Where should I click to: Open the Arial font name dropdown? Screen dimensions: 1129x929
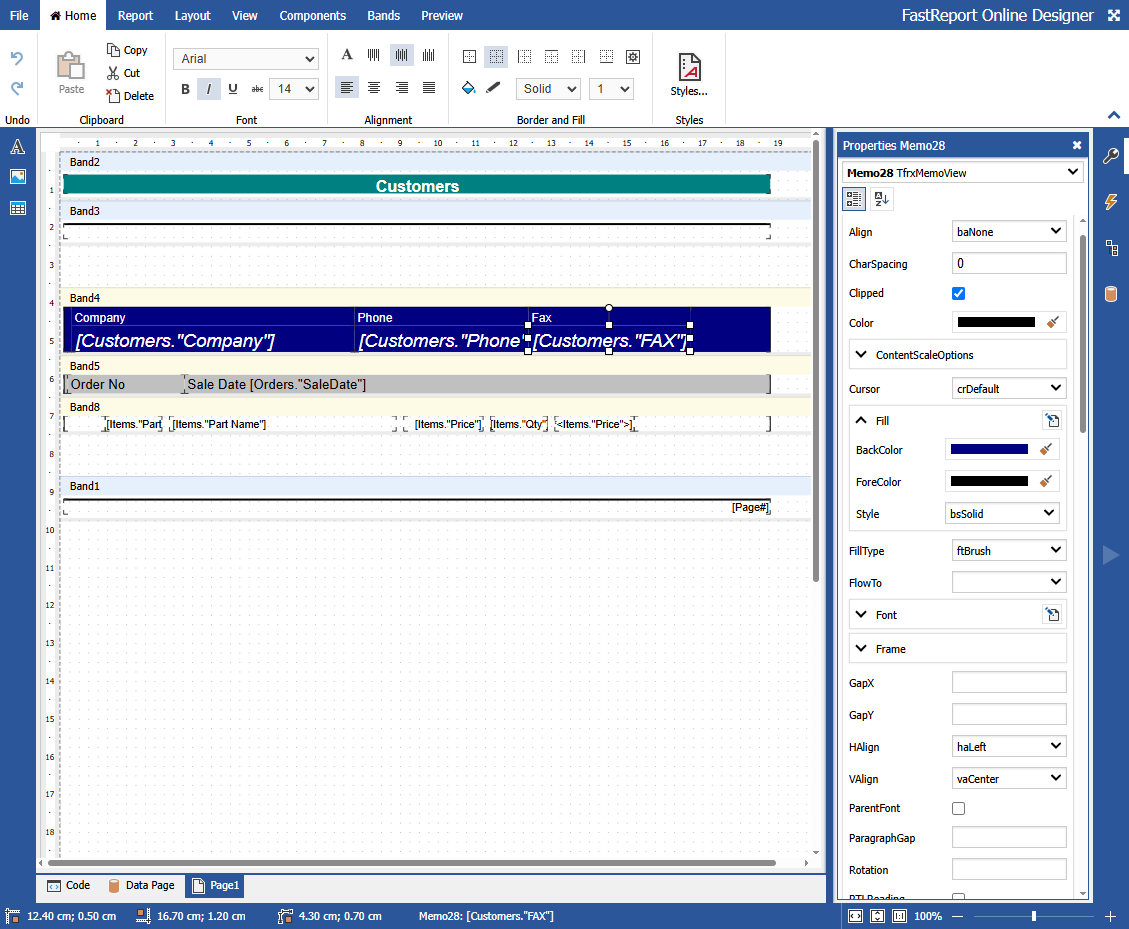pyautogui.click(x=246, y=59)
